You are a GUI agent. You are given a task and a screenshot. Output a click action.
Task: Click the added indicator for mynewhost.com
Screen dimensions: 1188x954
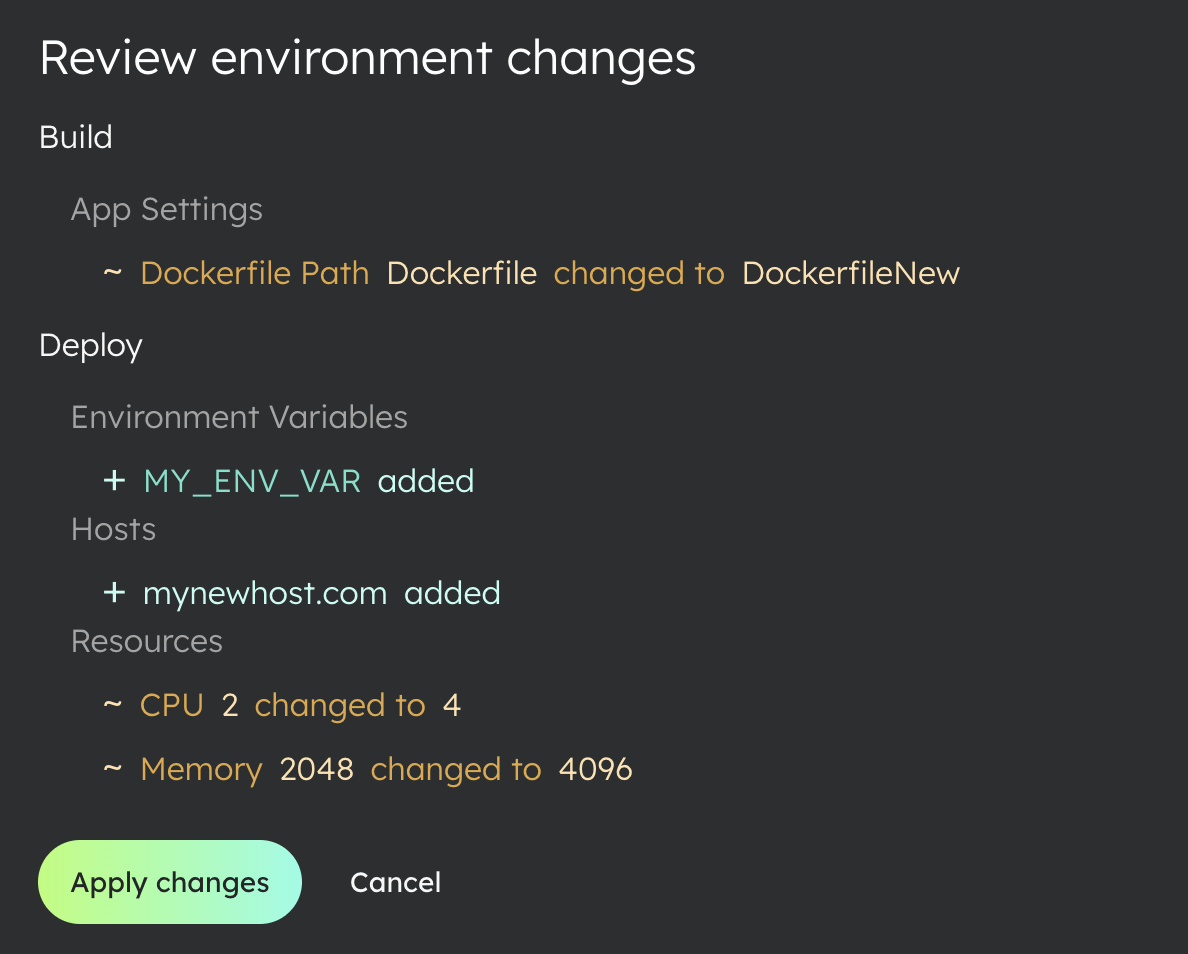(x=452, y=592)
